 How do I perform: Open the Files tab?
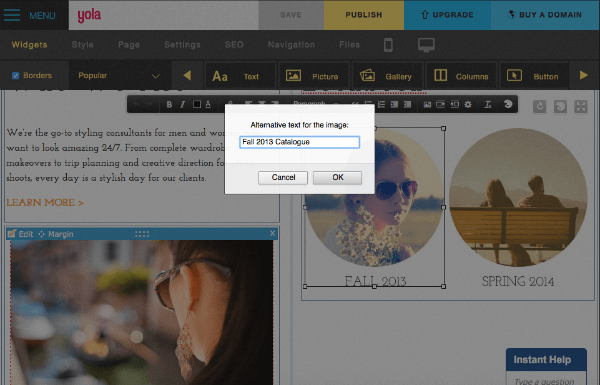349,45
